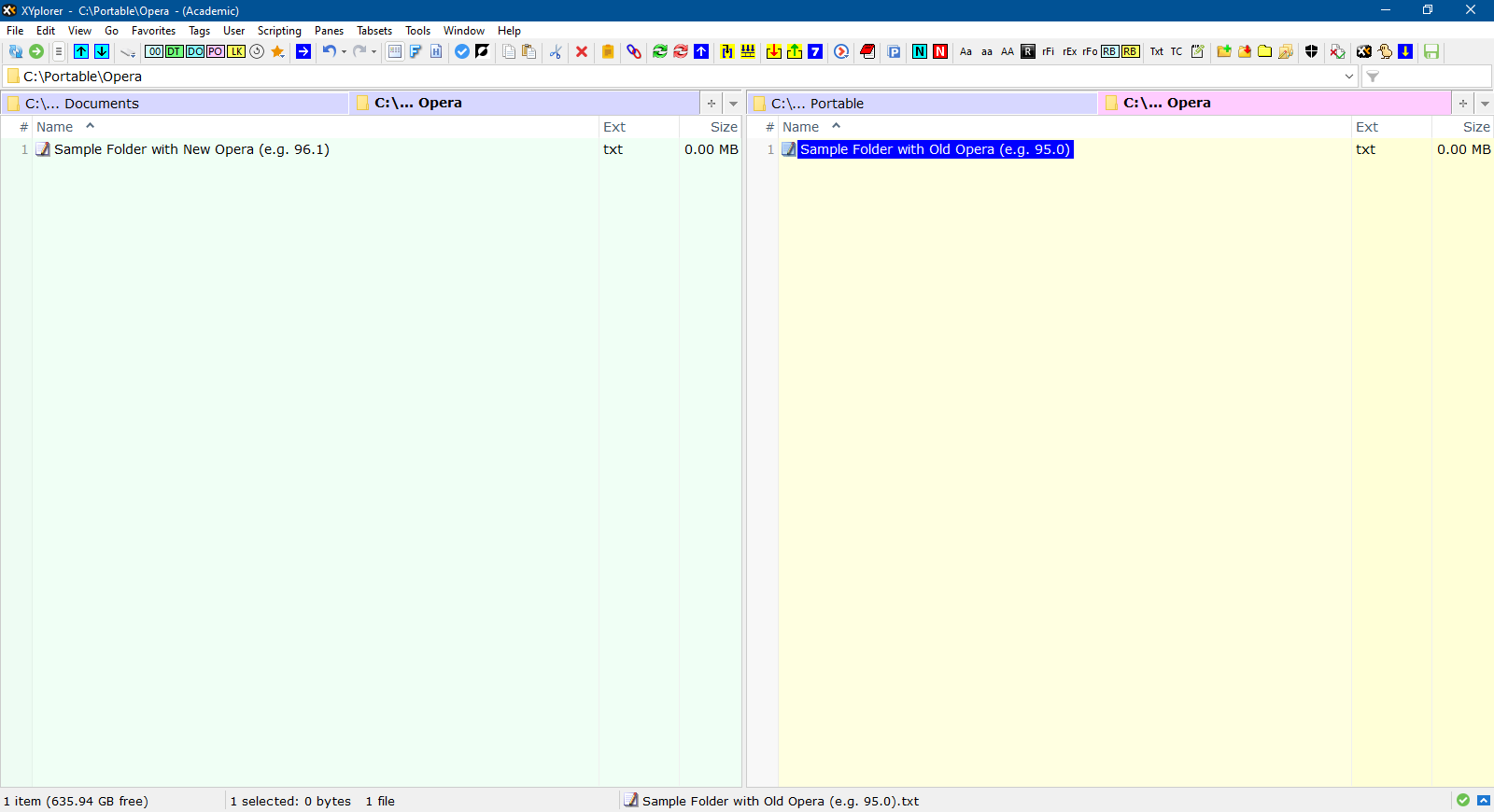The height and width of the screenshot is (812, 1494).
Task: Open the Scripting menu
Action: click(x=279, y=31)
